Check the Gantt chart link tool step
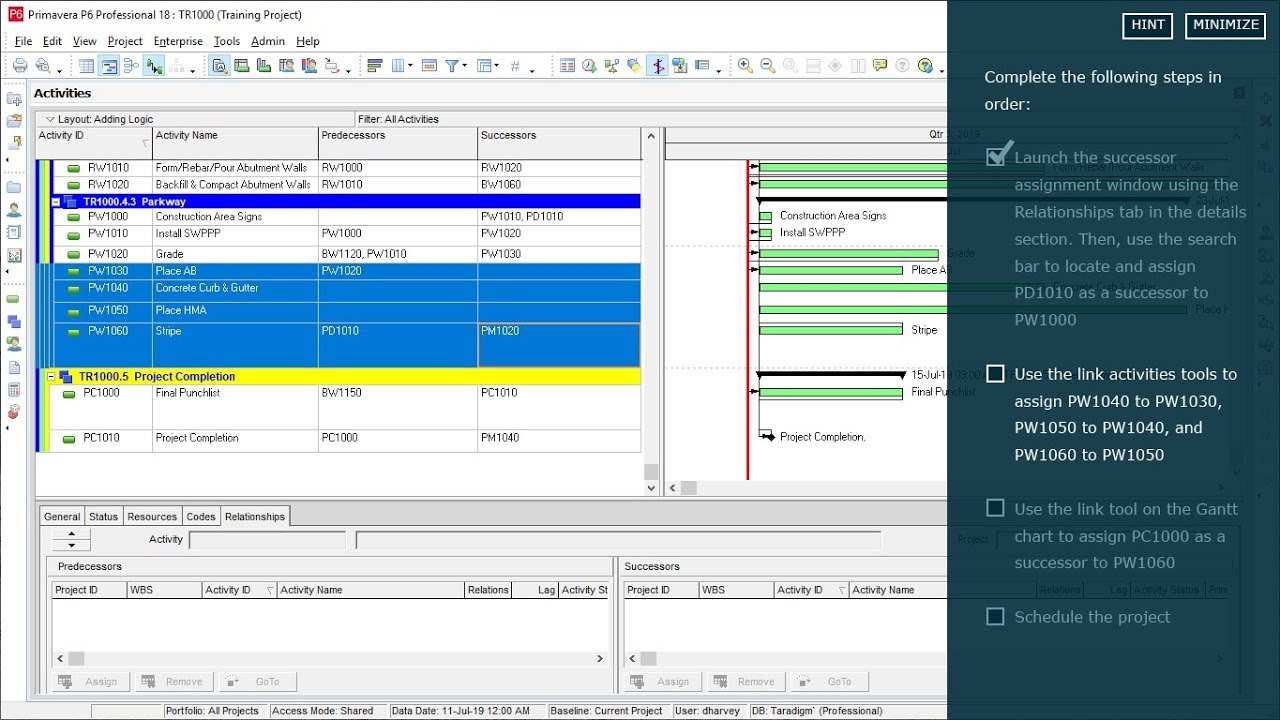The image size is (1280, 720). coord(995,508)
